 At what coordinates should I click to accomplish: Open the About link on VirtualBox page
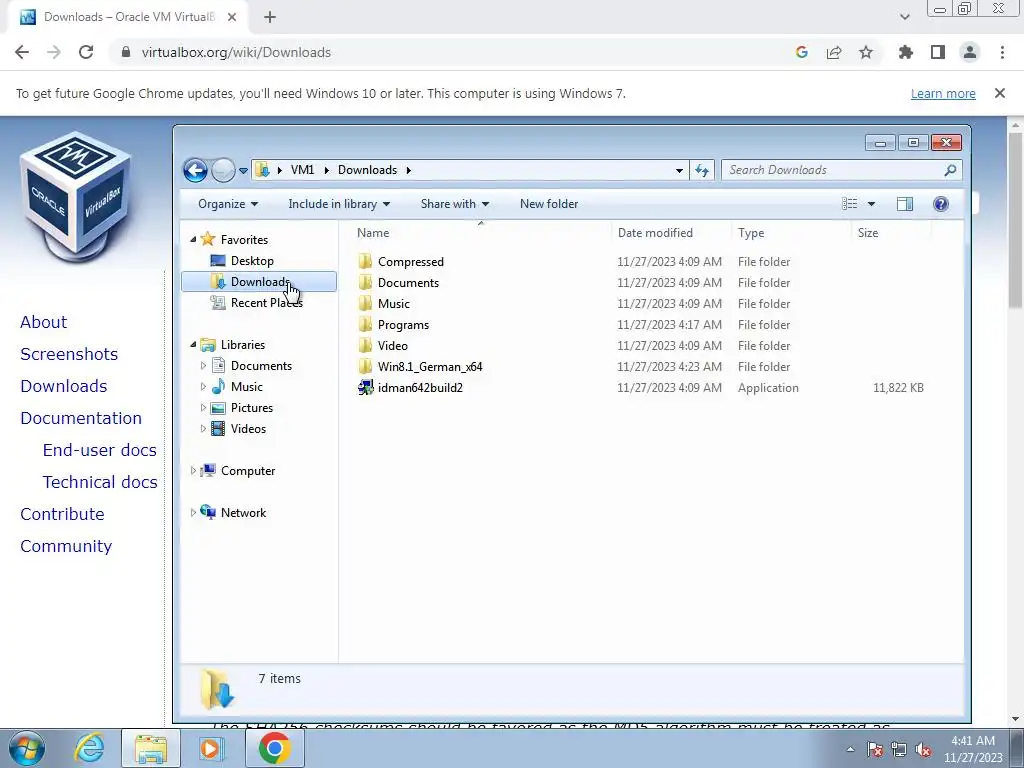coord(43,322)
